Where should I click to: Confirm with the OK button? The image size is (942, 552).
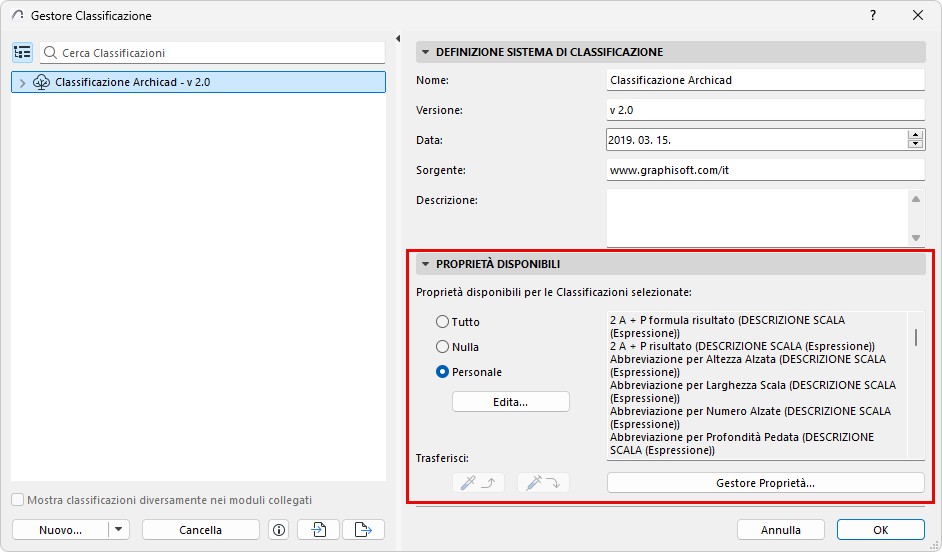881,530
